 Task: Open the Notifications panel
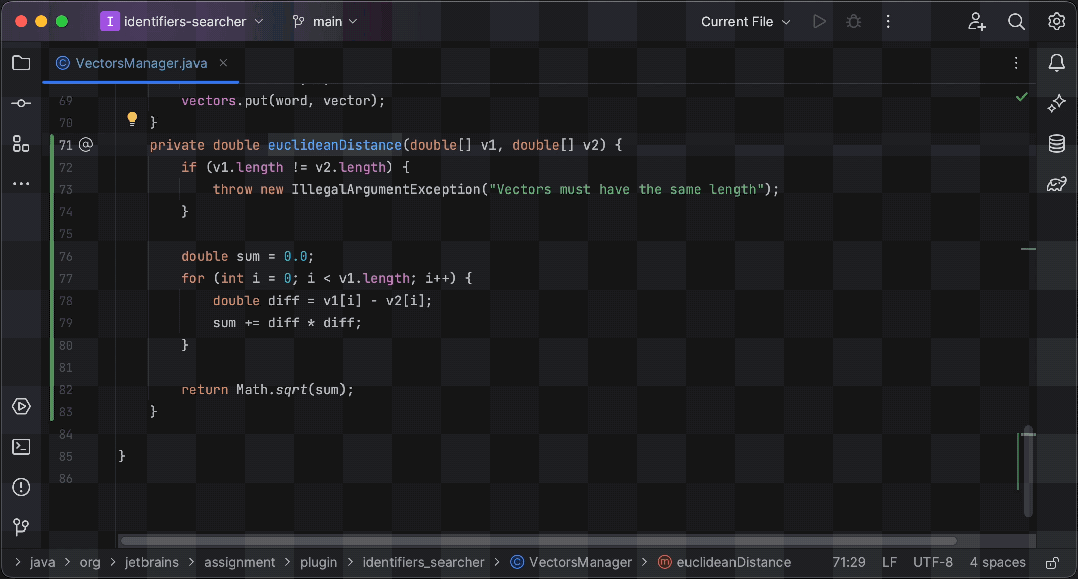coord(1057,62)
